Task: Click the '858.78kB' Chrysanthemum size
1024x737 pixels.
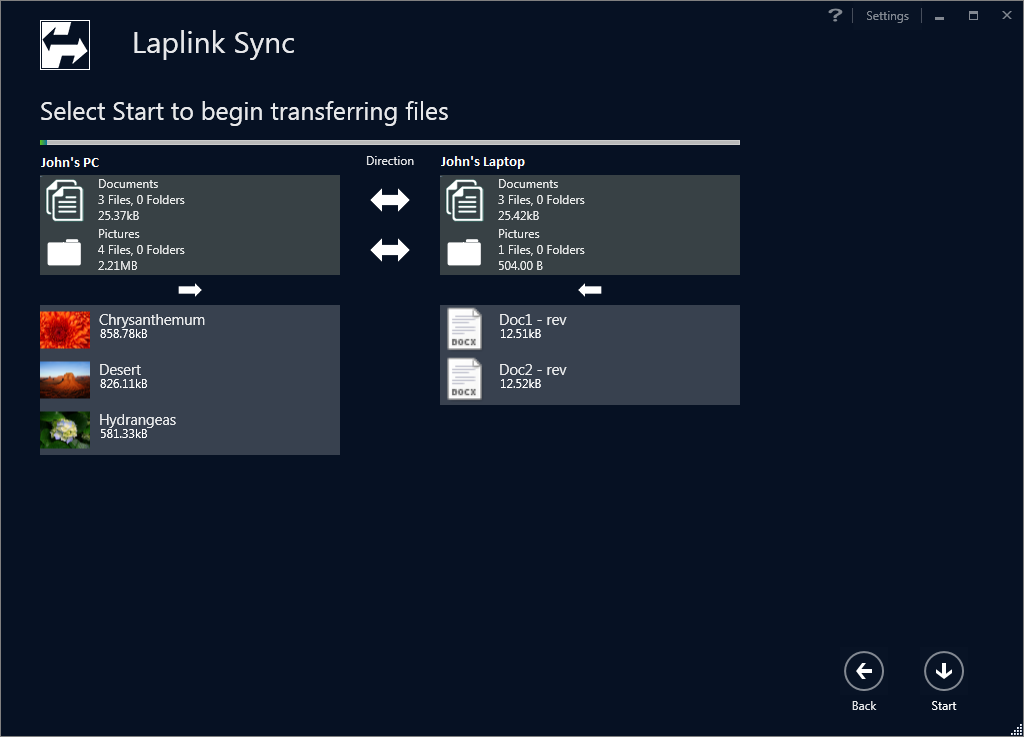Action: click(123, 334)
